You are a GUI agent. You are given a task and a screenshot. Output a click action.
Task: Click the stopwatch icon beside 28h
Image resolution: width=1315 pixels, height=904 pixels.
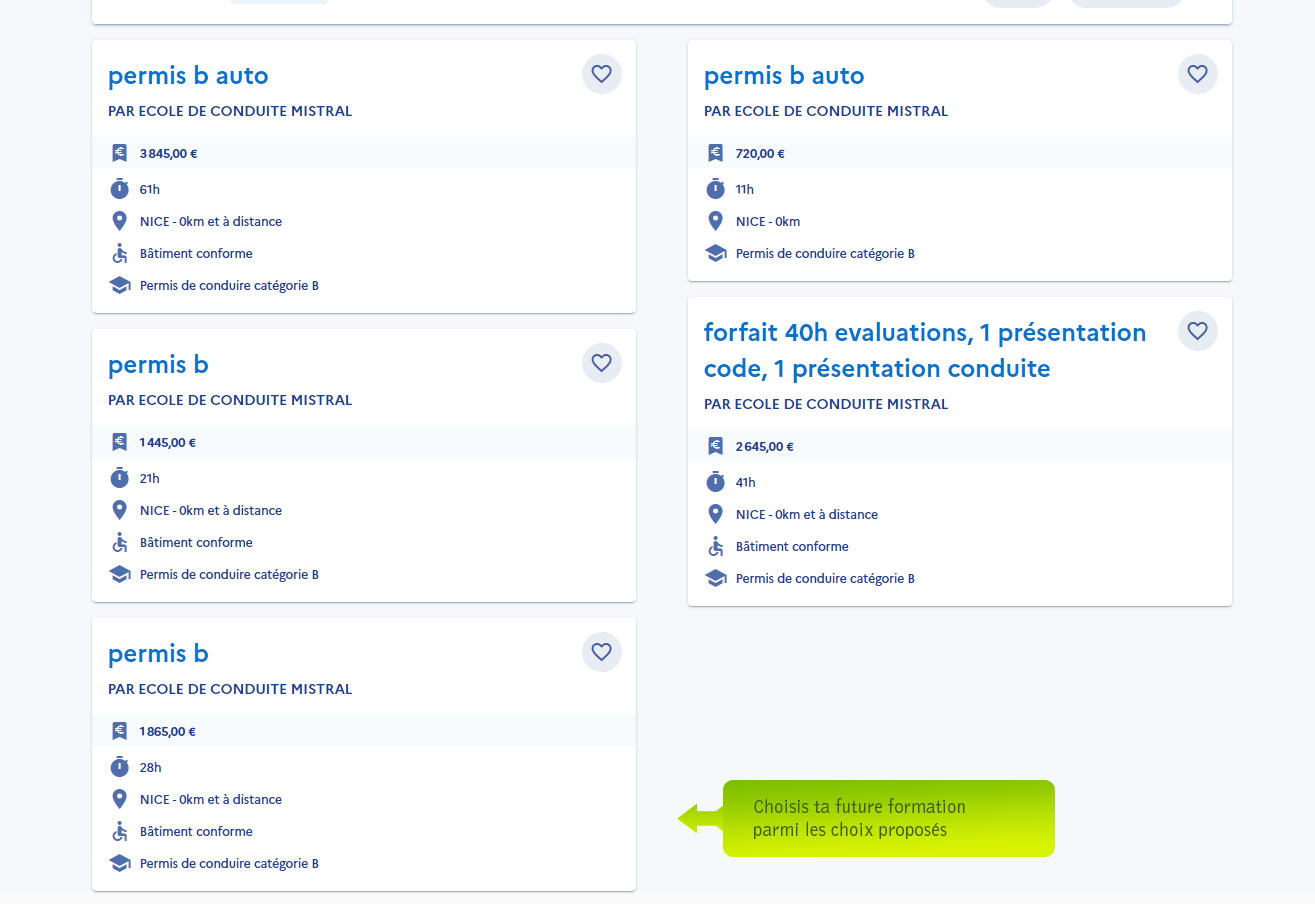click(x=120, y=766)
